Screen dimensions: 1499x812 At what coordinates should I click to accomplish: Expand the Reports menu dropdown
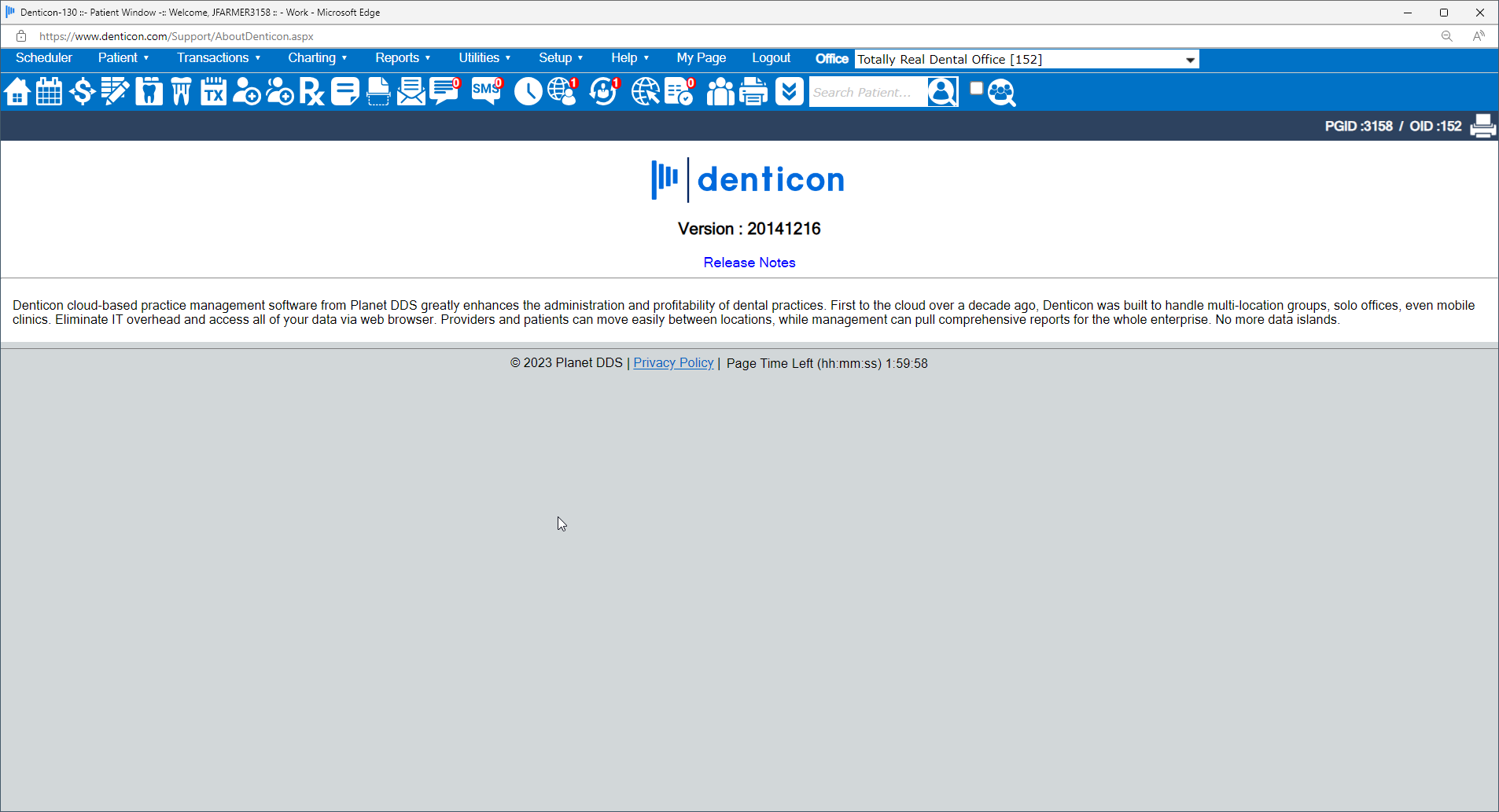403,58
